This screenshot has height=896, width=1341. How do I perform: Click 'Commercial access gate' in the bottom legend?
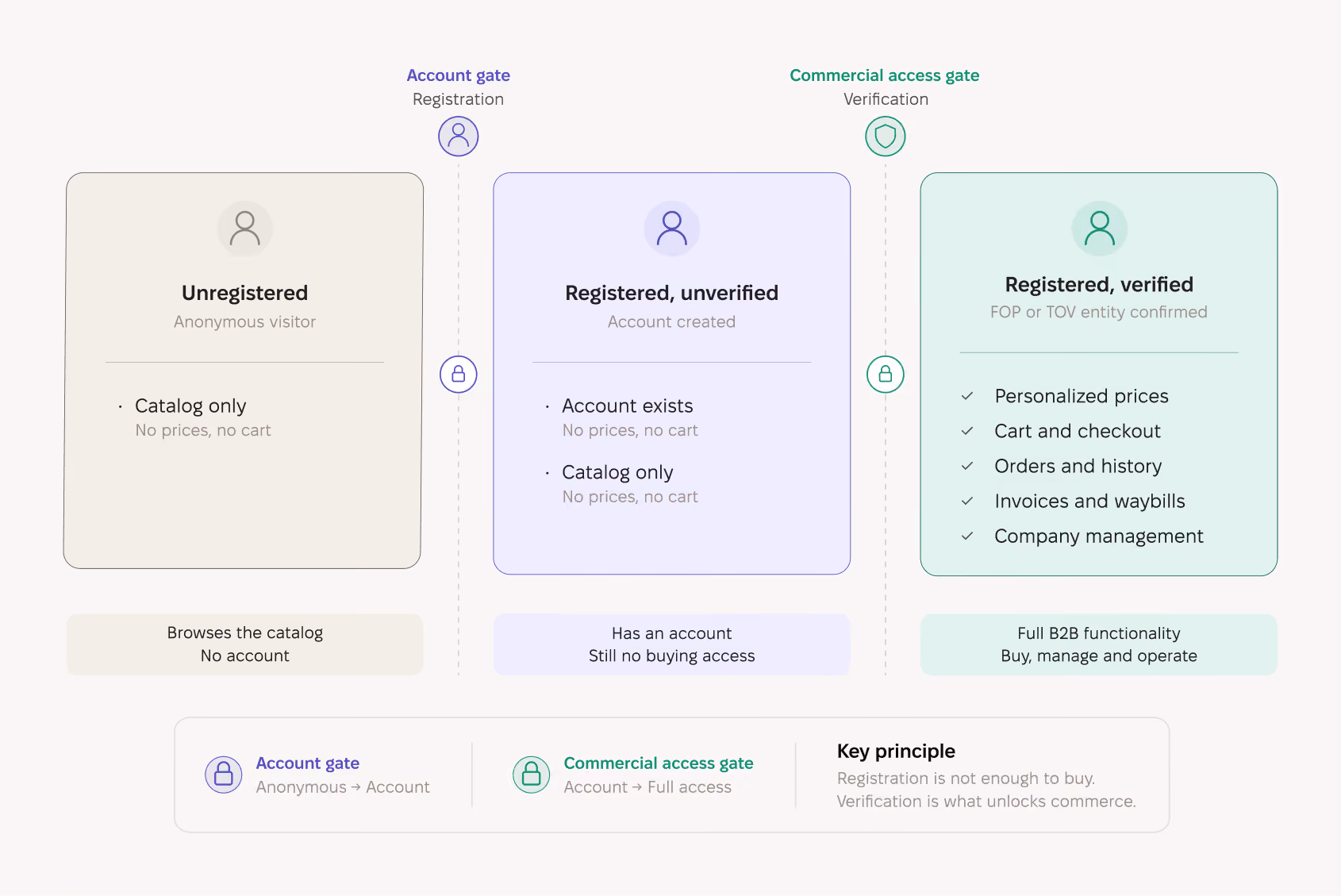659,763
